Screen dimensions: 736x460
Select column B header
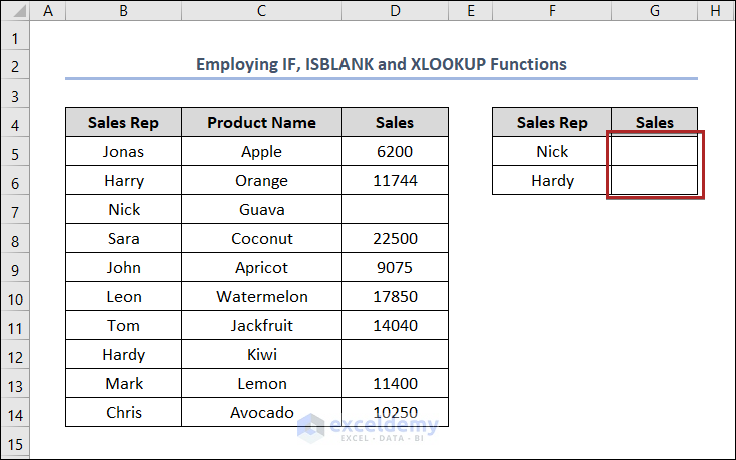point(122,11)
